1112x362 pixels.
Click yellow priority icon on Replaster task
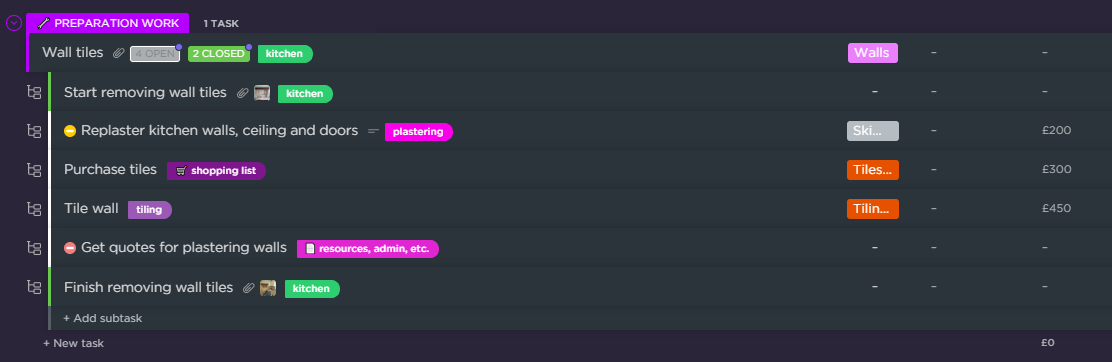point(70,131)
